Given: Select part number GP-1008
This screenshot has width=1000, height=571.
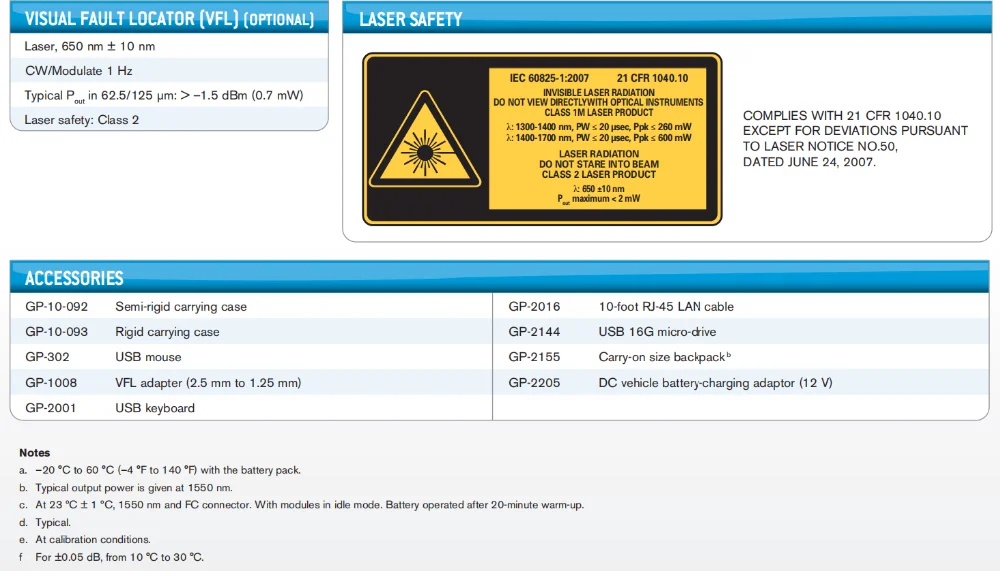Looking at the screenshot, I should coord(51,383).
